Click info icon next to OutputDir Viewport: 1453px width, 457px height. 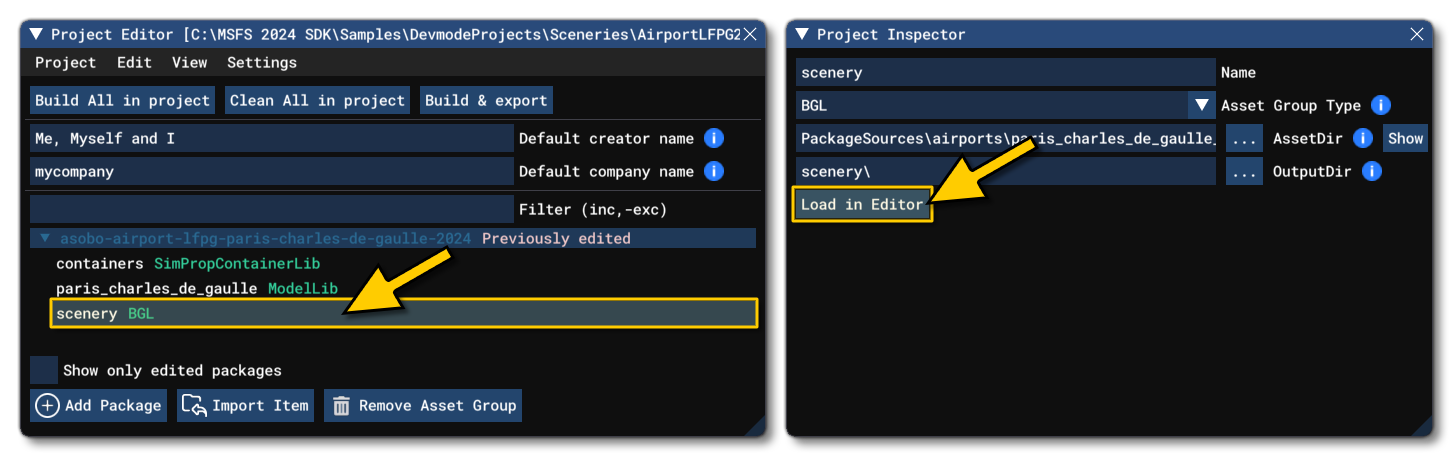[x=1372, y=172]
